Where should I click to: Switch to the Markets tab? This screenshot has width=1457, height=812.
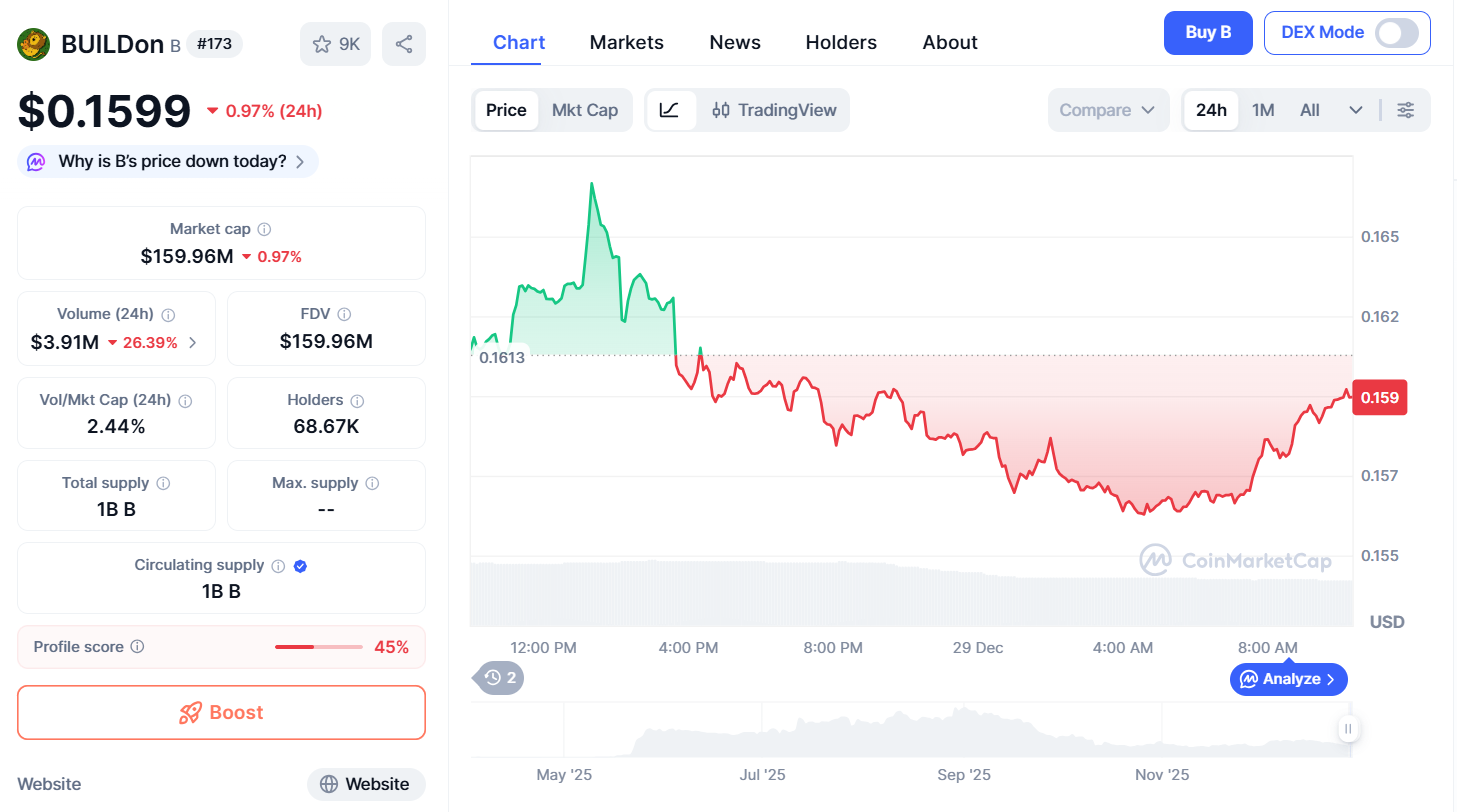coord(626,42)
